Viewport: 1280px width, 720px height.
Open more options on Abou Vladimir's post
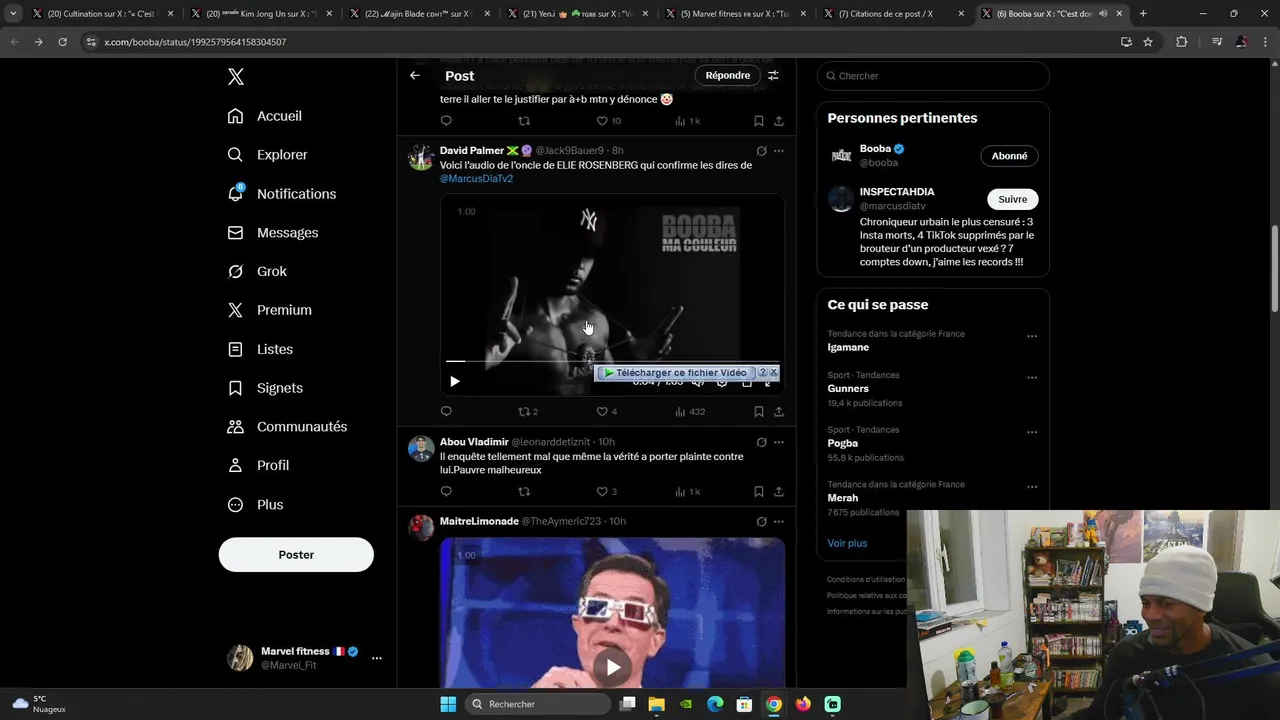779,442
